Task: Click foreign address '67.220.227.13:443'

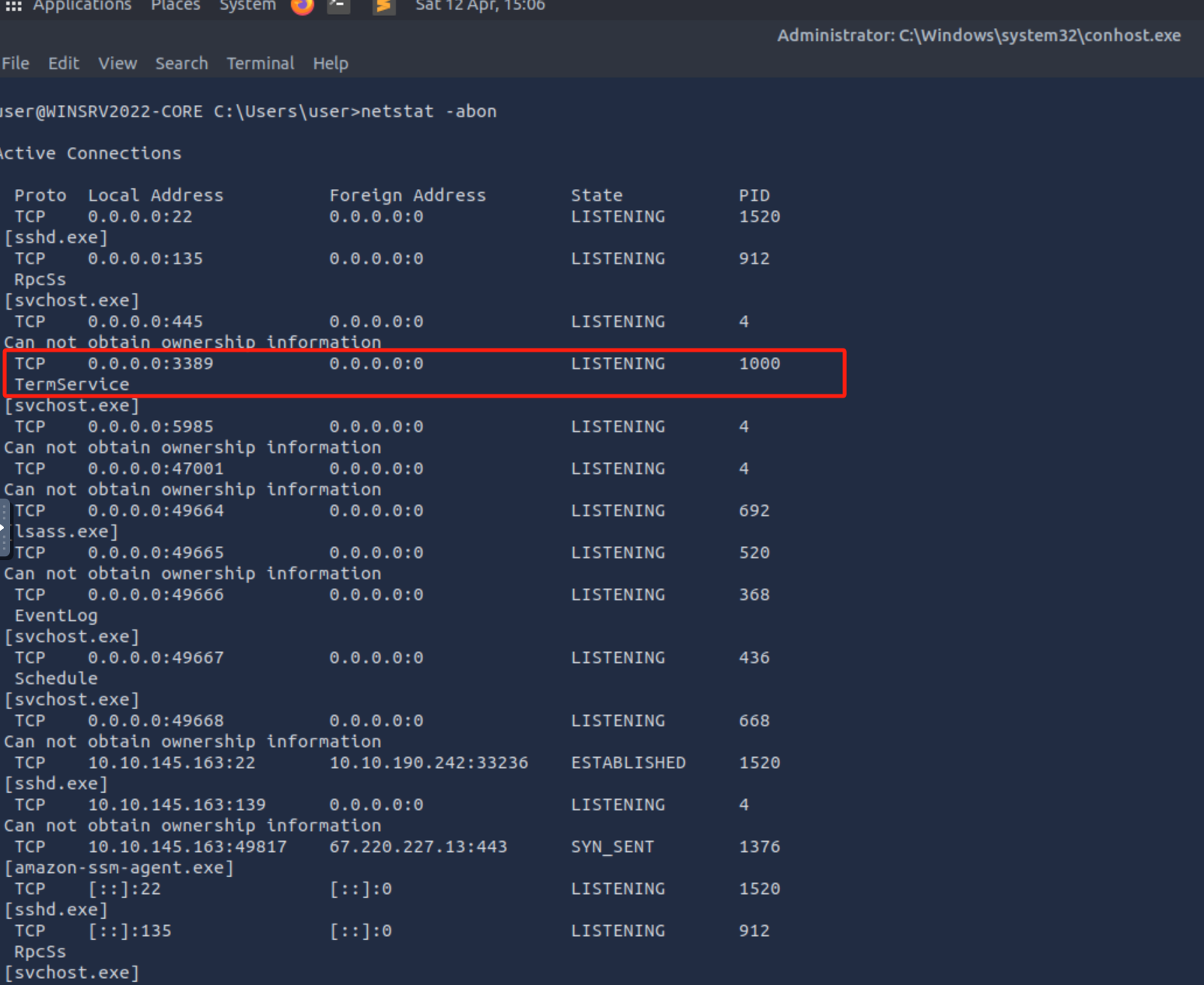Action: (418, 847)
